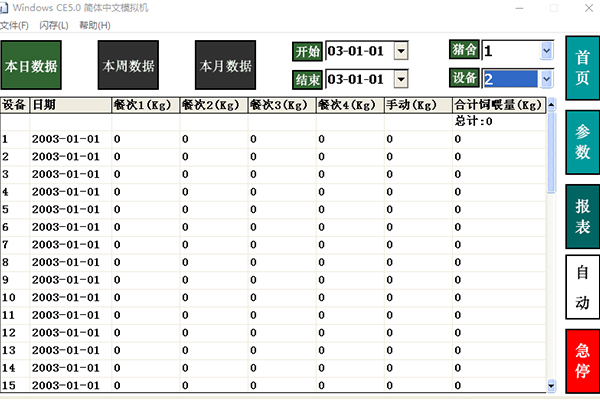Click the 本日数据 daily data button

point(31,67)
